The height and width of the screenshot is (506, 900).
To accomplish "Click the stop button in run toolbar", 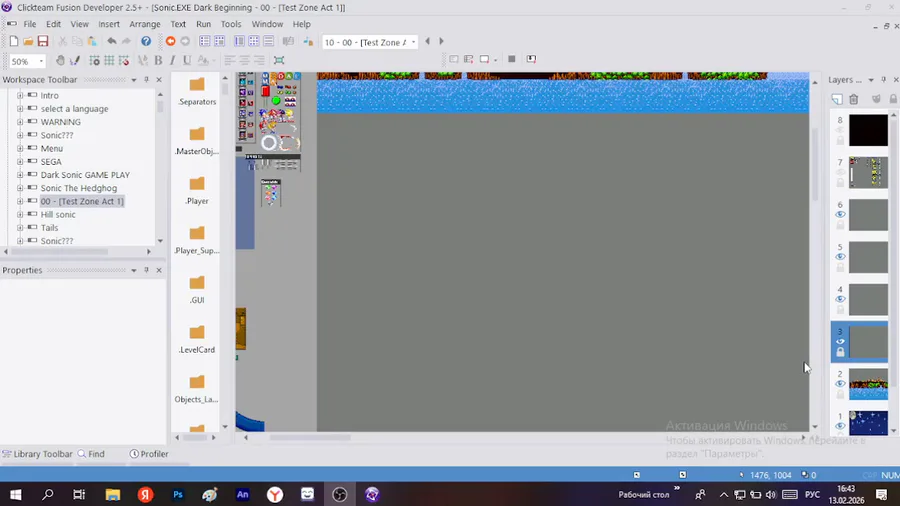I will point(511,59).
